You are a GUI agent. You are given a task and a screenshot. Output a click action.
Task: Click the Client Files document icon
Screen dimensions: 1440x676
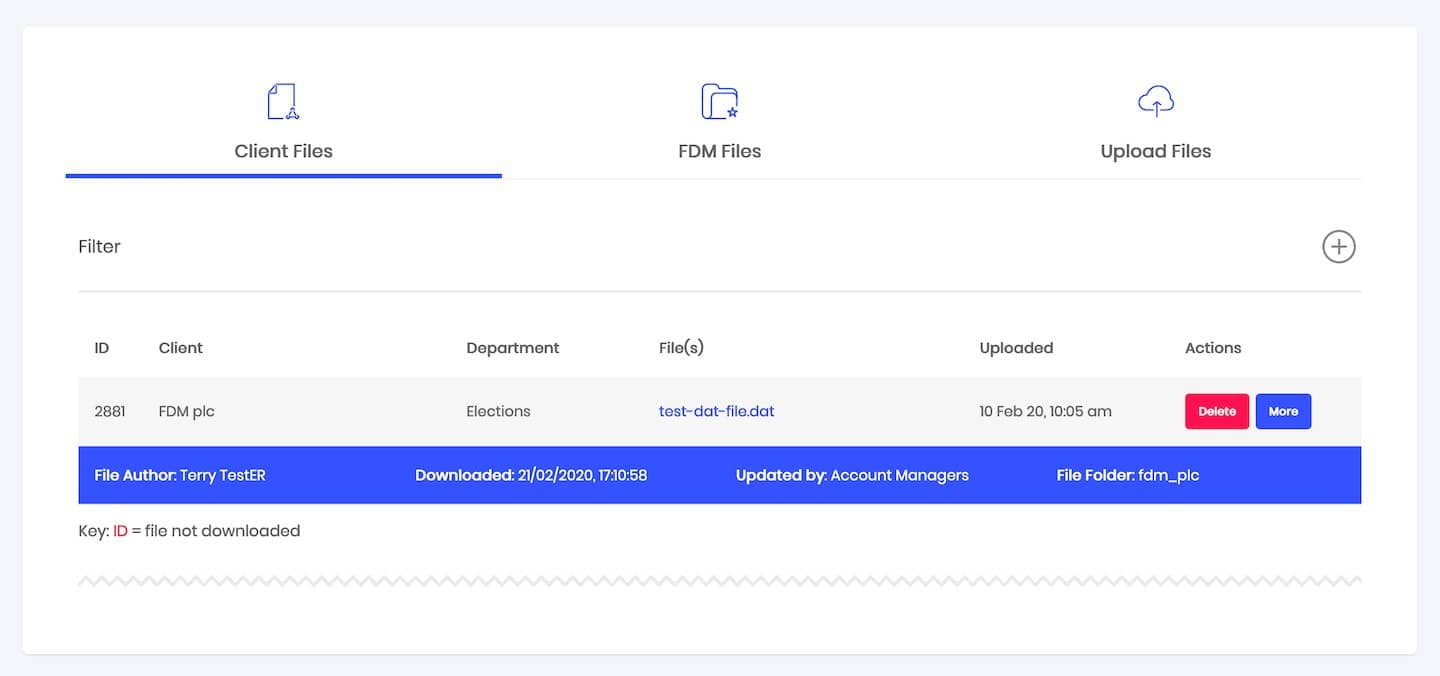coord(283,101)
